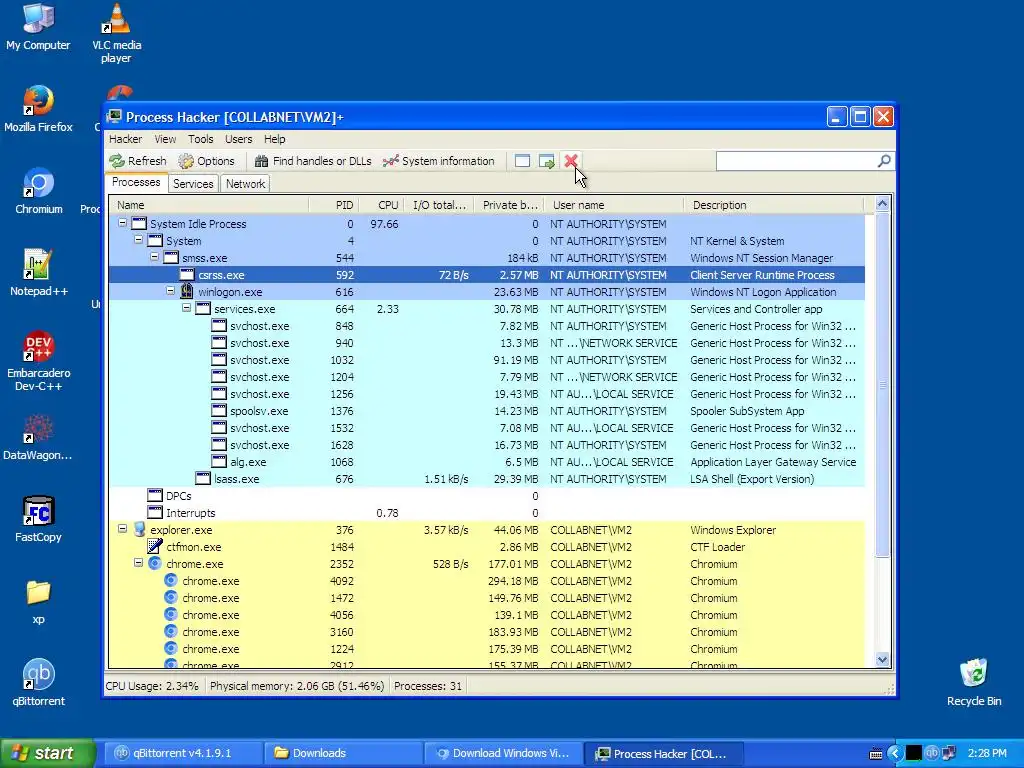The image size is (1024, 768).
Task: Click the scrollbar down arrow
Action: point(882,659)
